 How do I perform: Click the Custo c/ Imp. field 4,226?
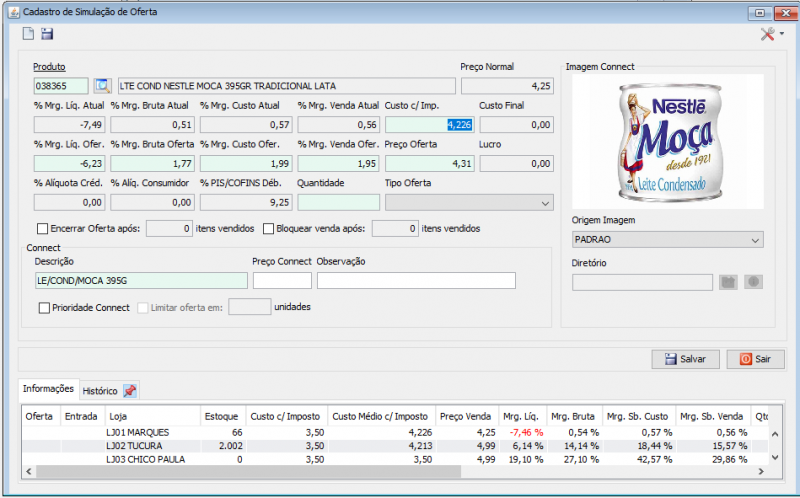[x=430, y=125]
